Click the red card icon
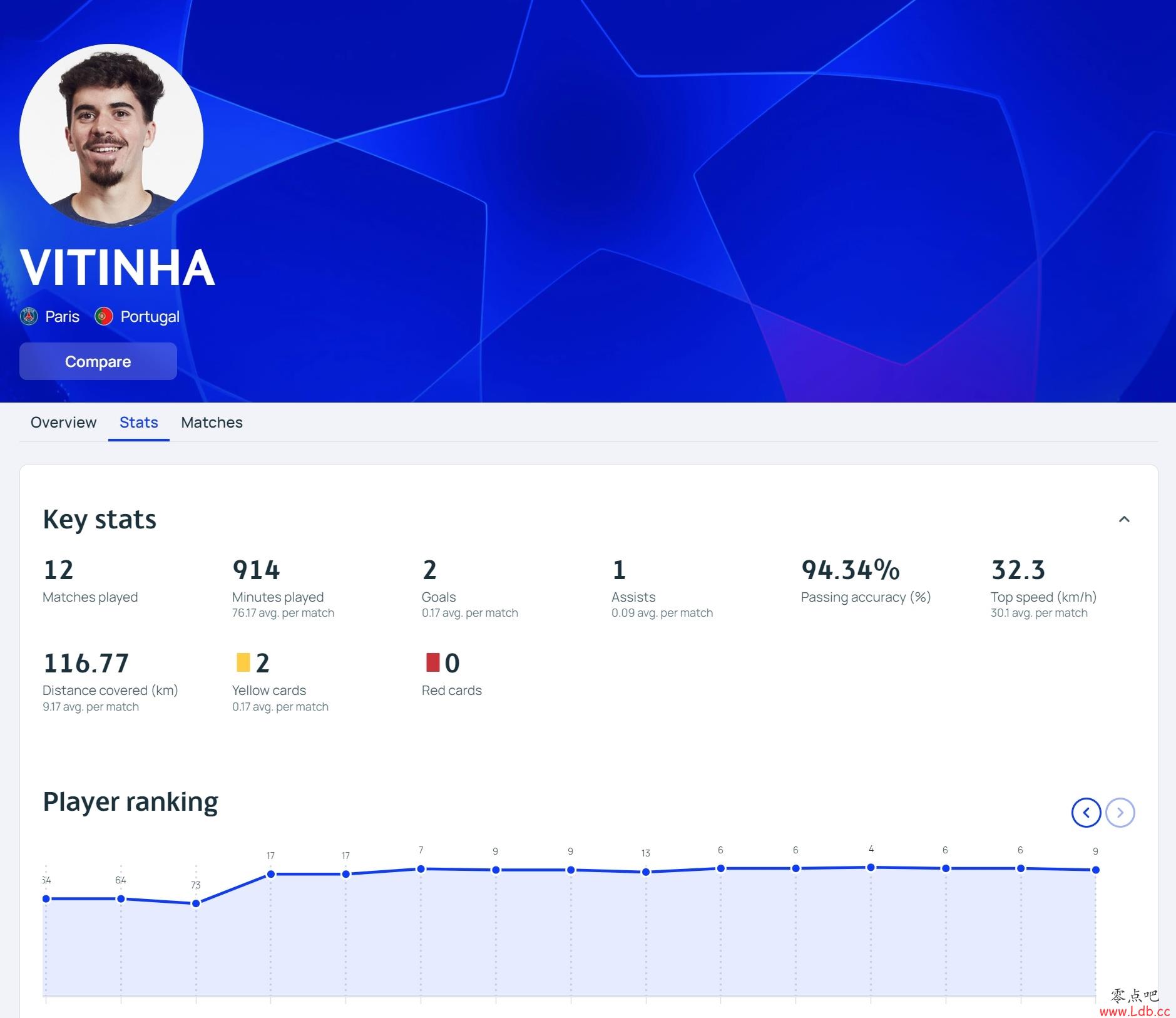1176x1018 pixels. [432, 662]
